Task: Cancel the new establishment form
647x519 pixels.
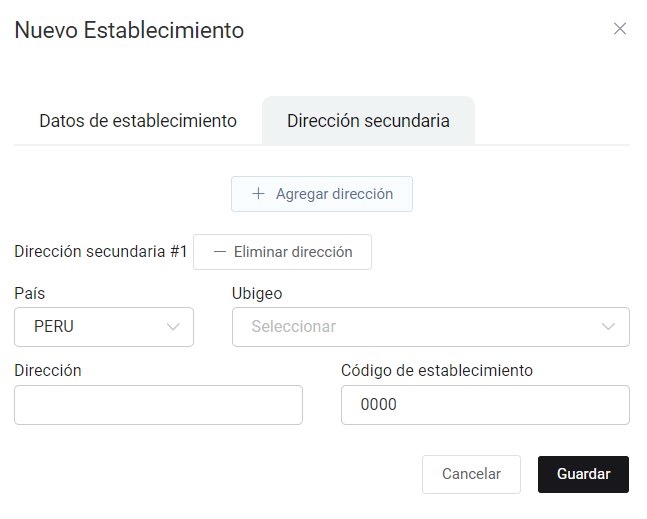Action: coord(471,474)
